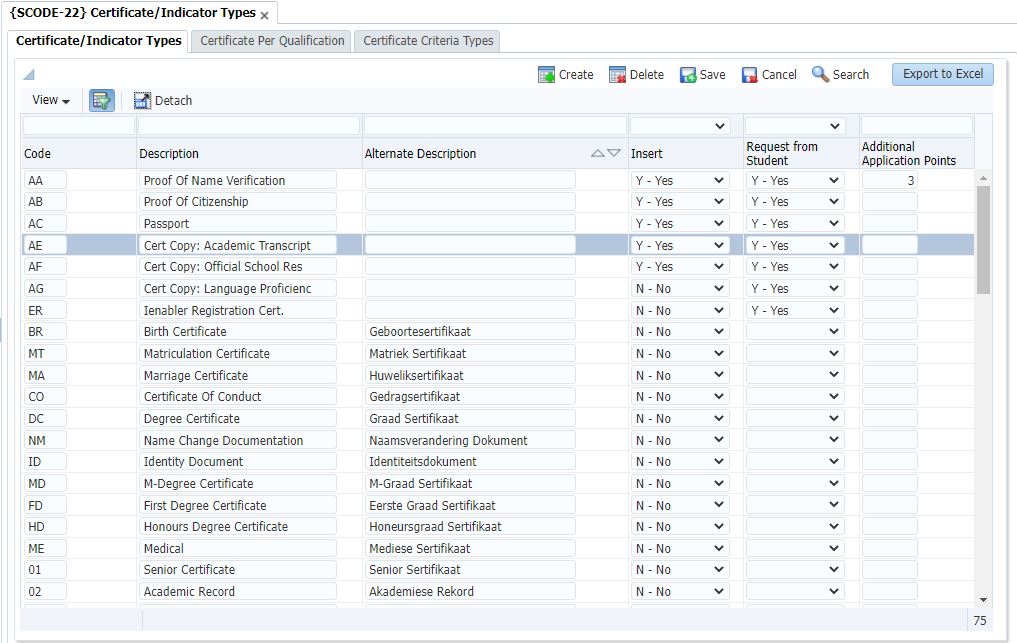1017x643 pixels.
Task: Collapse the panel with the corner triangle
Action: 29,75
